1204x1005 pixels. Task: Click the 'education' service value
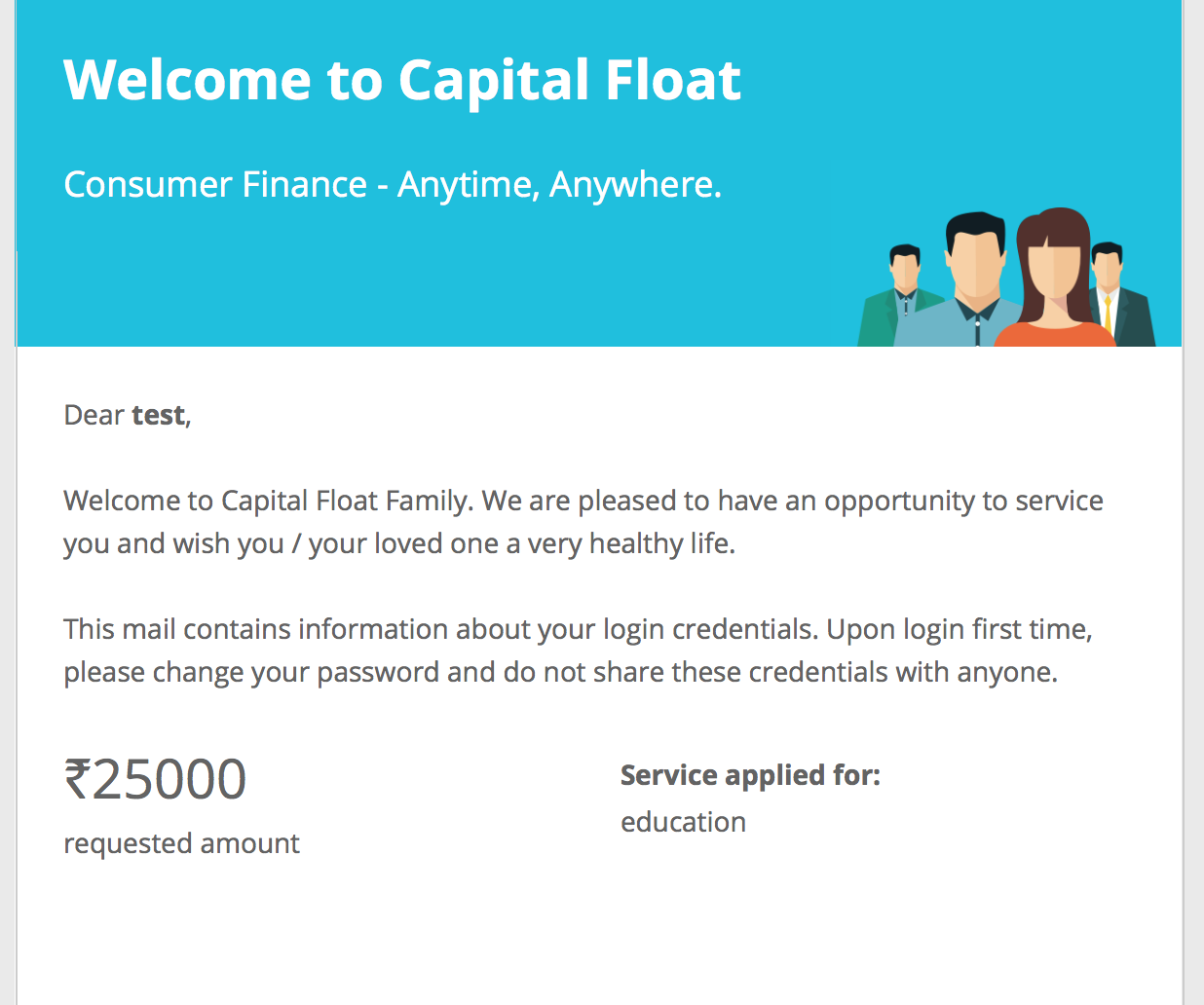point(683,822)
